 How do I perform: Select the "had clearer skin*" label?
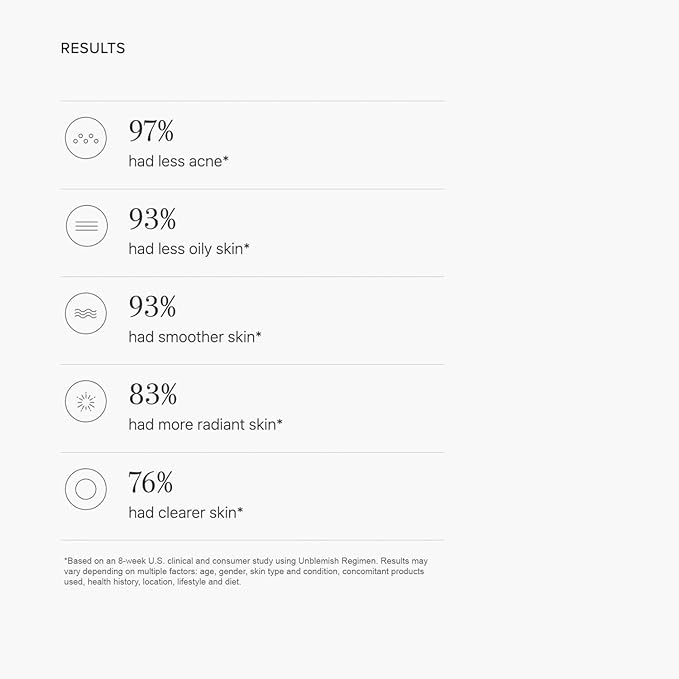tap(186, 513)
